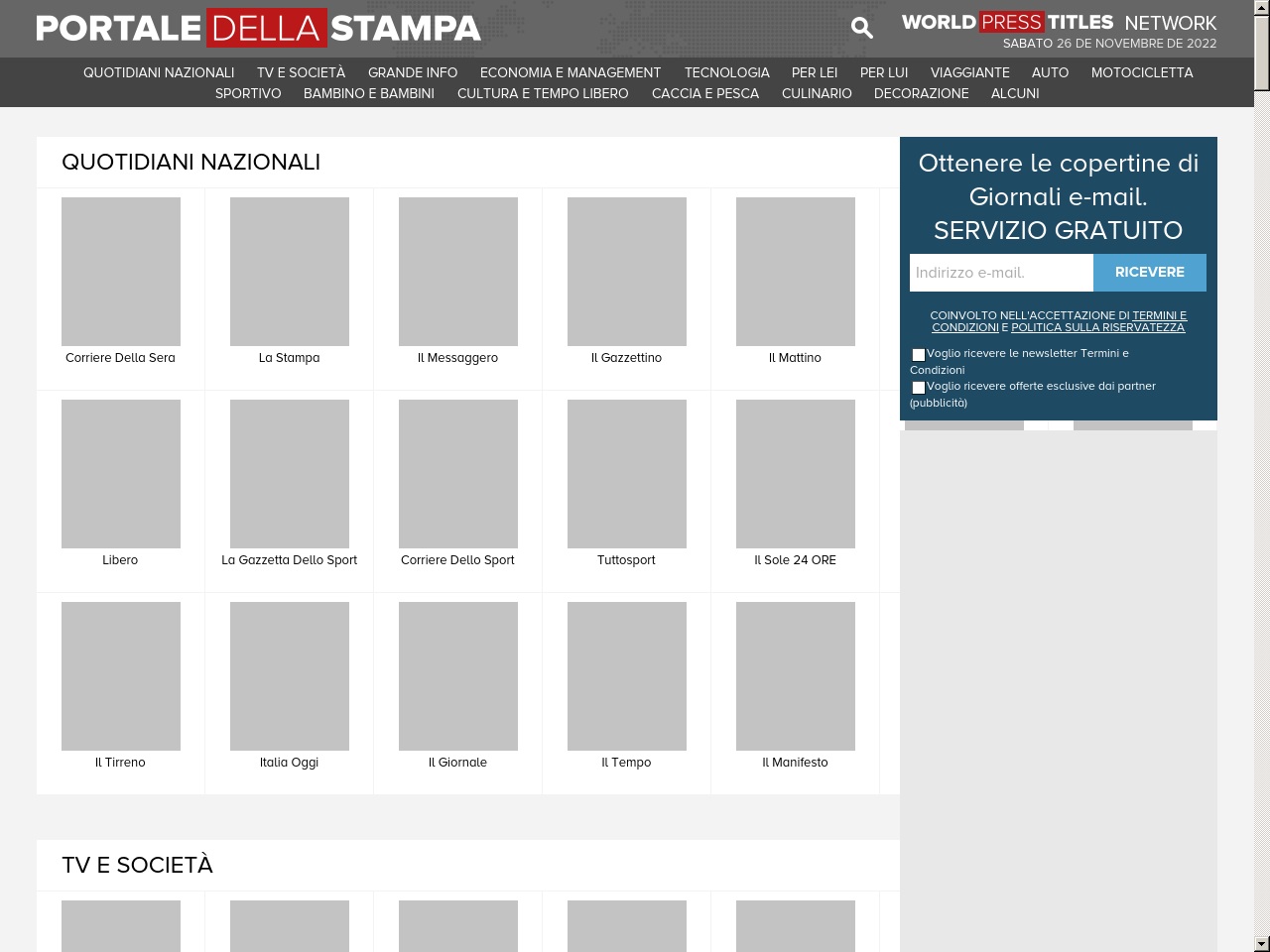Screen dimensions: 1270x952
Task: Open Italia Oggi cover thumbnail
Action: click(x=290, y=676)
